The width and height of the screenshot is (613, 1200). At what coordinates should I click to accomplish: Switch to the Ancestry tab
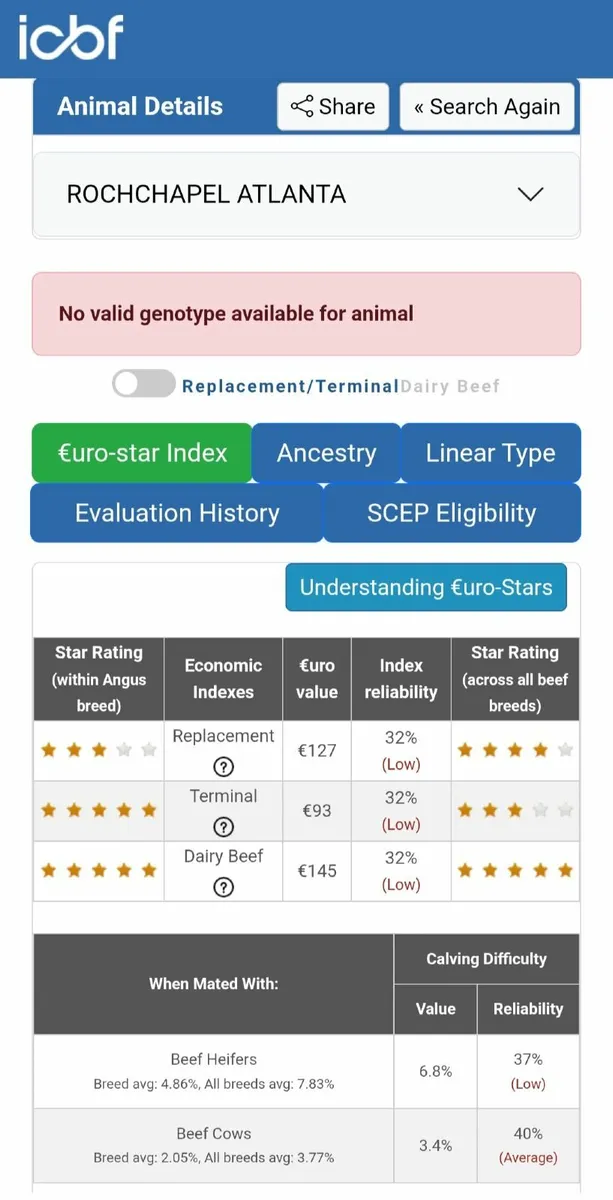pos(326,453)
